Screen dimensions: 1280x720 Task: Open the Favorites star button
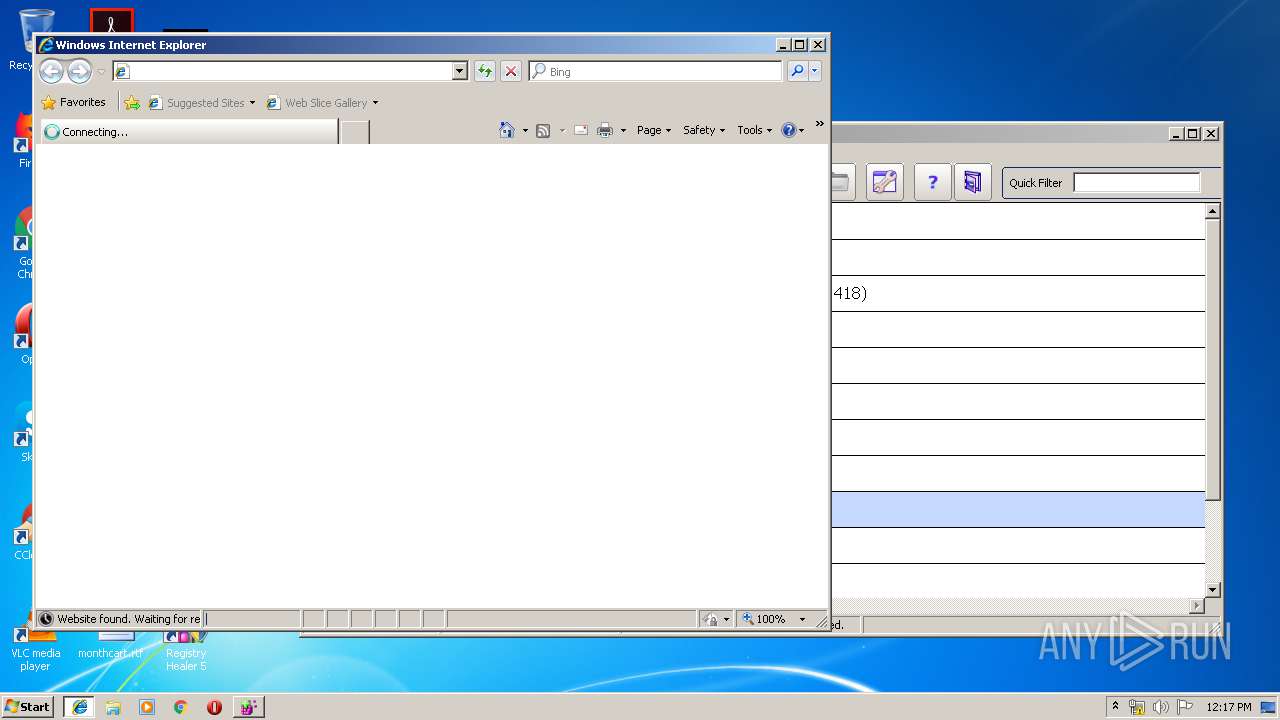74,102
